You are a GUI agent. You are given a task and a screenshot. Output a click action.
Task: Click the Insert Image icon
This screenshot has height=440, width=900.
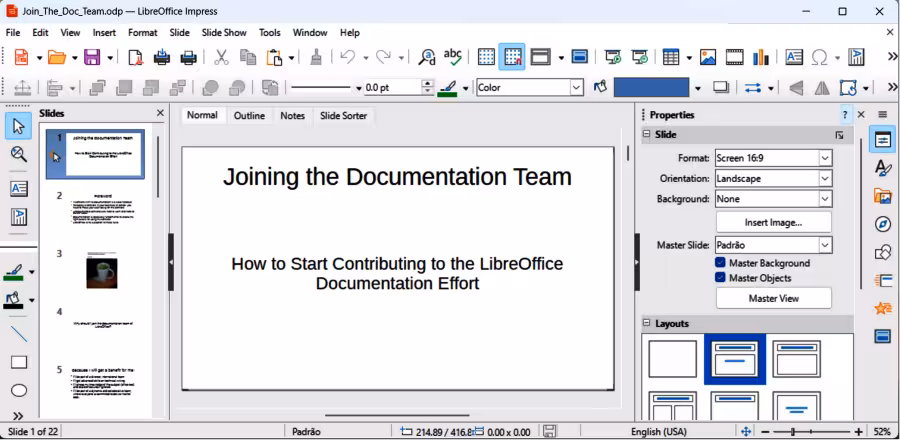pyautogui.click(x=708, y=57)
